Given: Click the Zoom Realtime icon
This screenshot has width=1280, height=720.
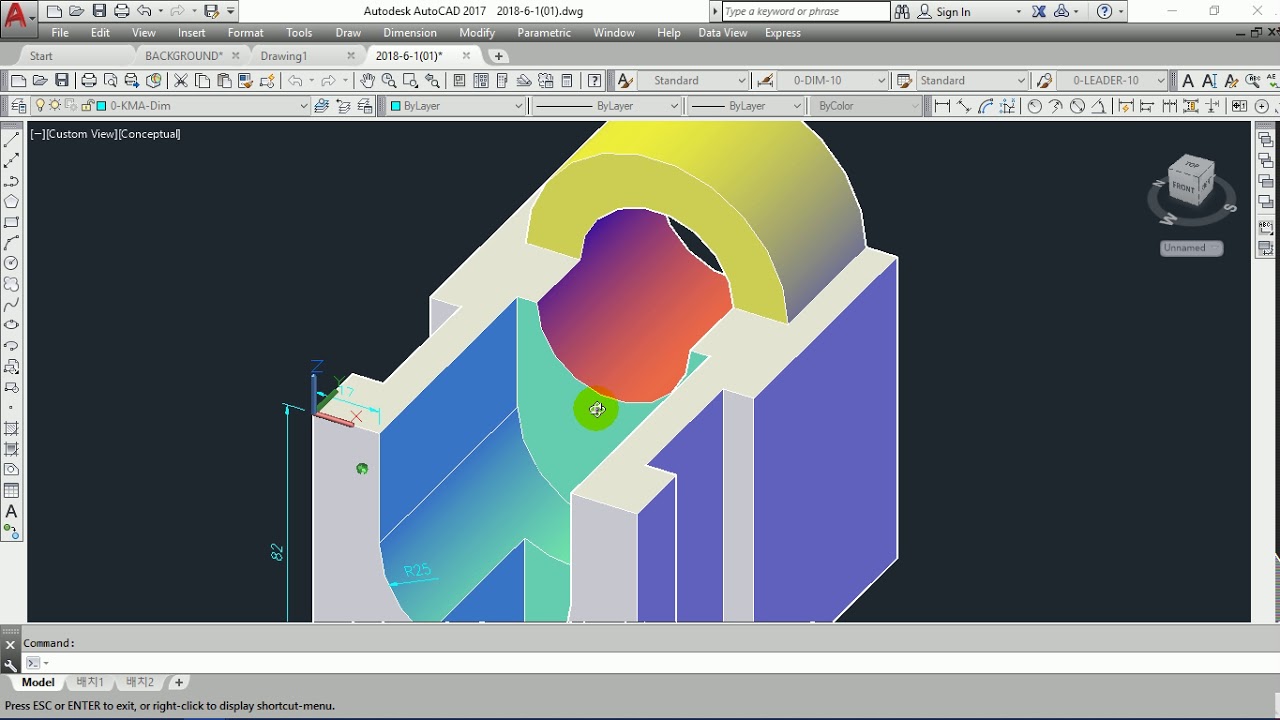Looking at the screenshot, I should click(x=389, y=80).
